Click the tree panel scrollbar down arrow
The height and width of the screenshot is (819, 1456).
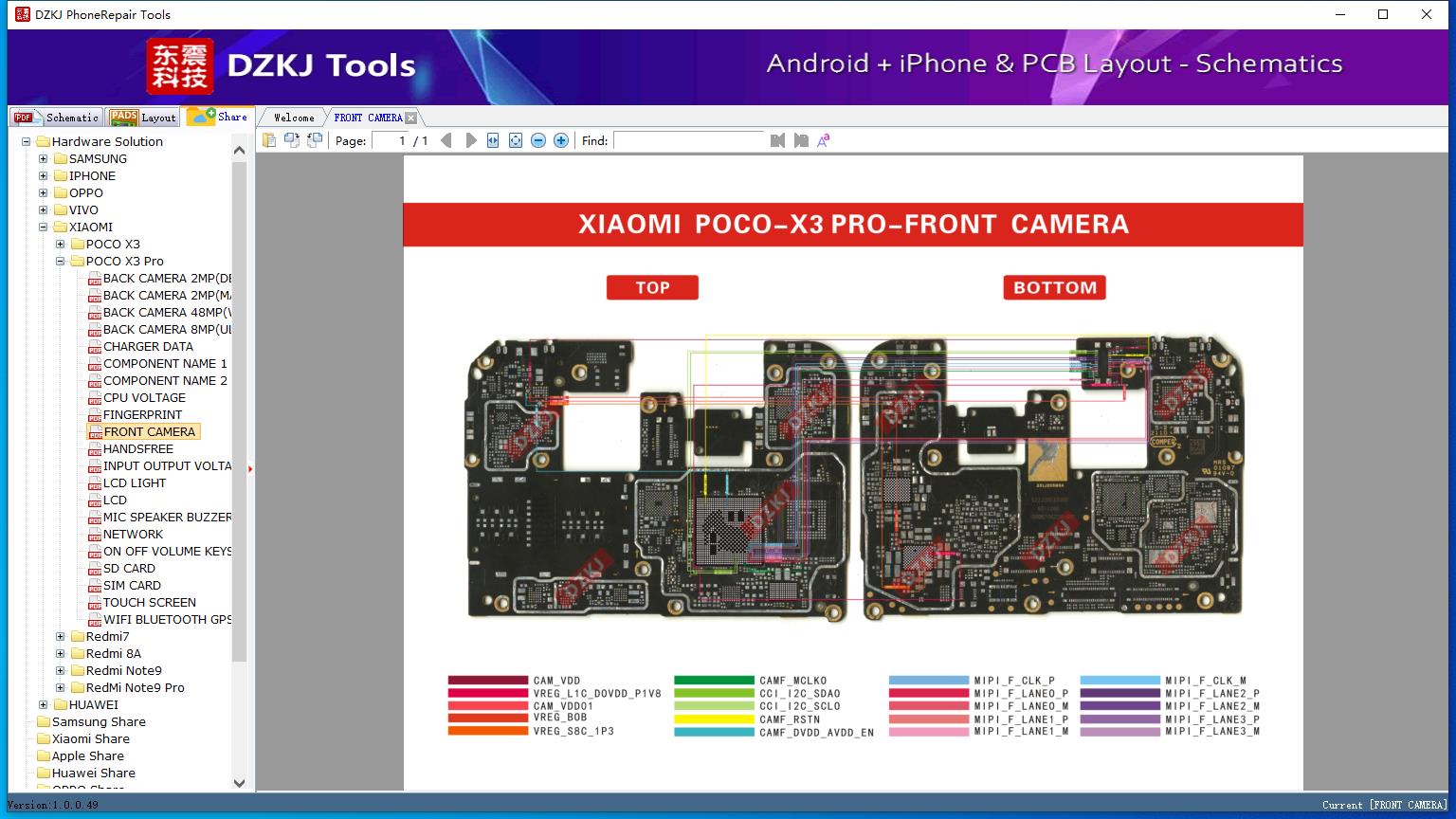(x=239, y=783)
